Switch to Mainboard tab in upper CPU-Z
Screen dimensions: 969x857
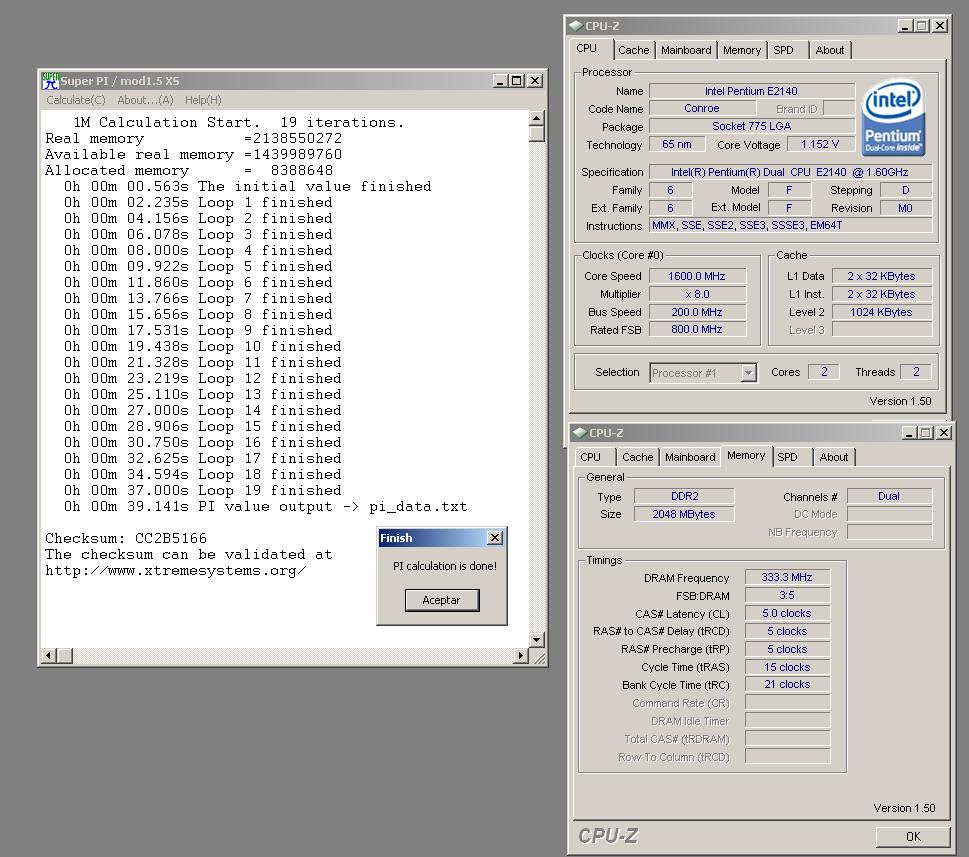click(686, 50)
